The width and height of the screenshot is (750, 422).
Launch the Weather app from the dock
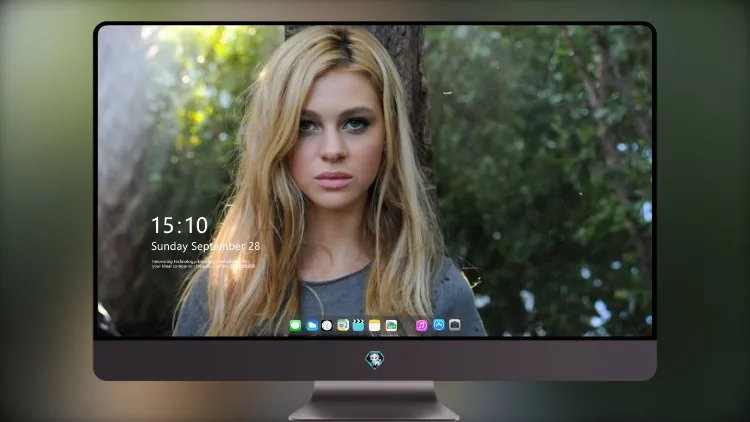click(312, 326)
